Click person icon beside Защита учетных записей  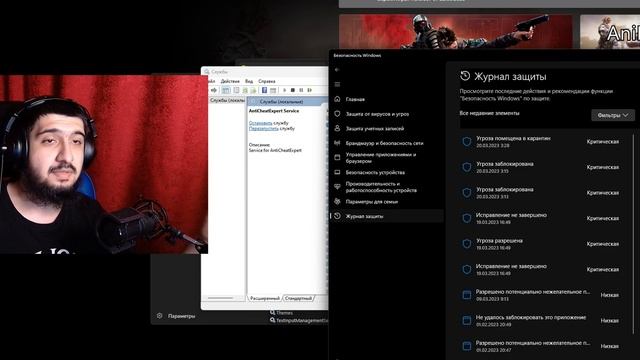coord(337,128)
